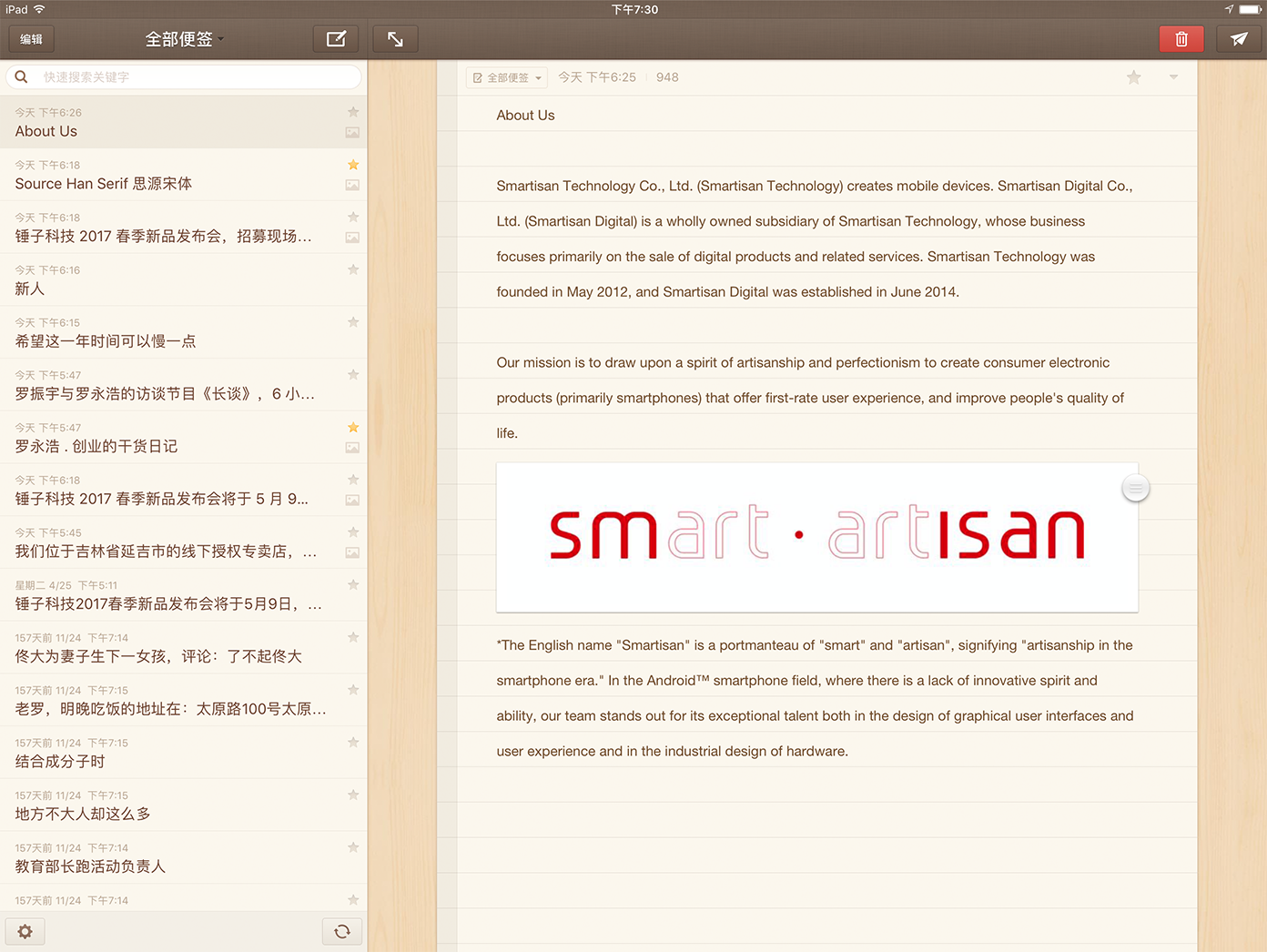The width and height of the screenshot is (1267, 952).
Task: Open the 地方不大人却这么多 note
Action: (183, 805)
